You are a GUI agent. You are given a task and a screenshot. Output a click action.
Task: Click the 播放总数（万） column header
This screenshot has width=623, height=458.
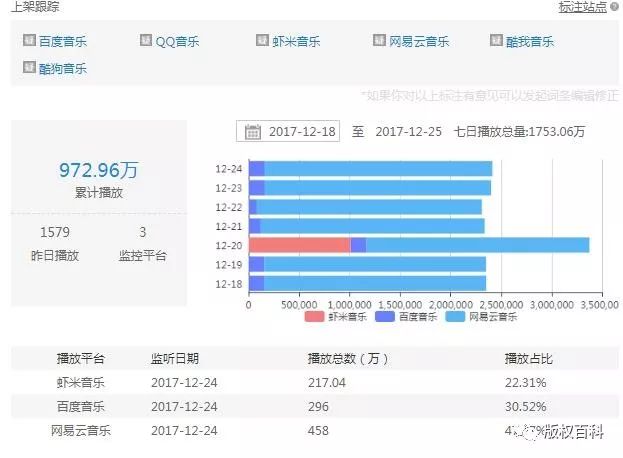pyautogui.click(x=348, y=359)
